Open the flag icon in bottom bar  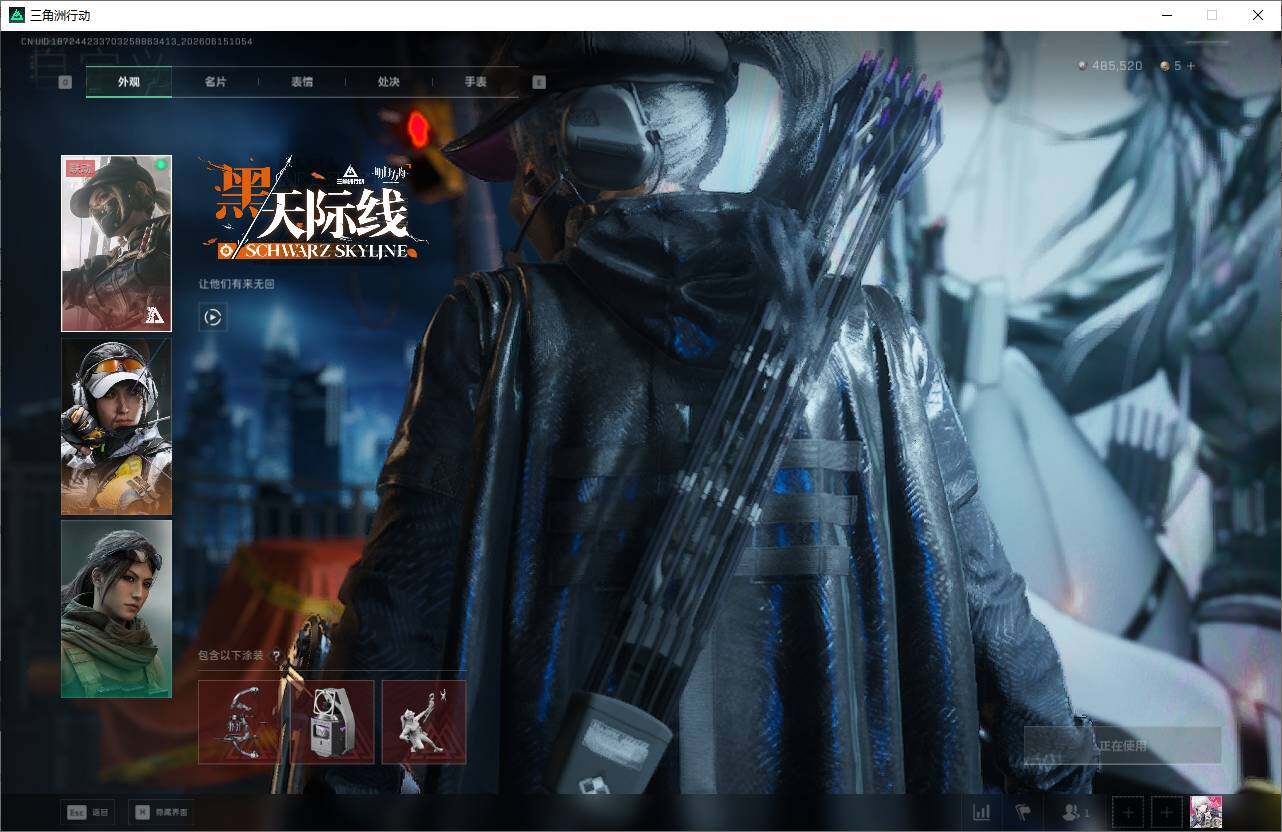(x=1022, y=812)
